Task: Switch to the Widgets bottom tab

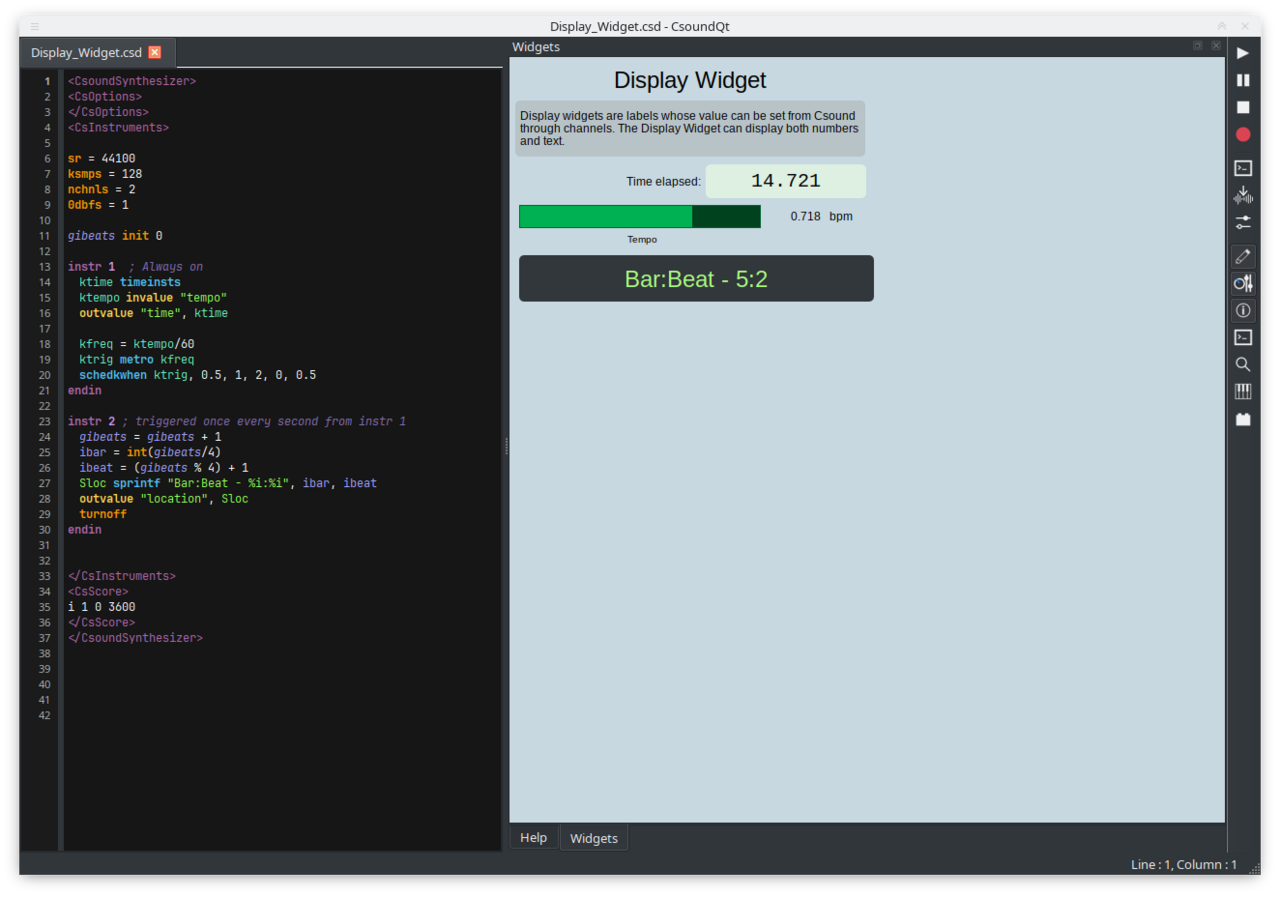Action: point(594,838)
